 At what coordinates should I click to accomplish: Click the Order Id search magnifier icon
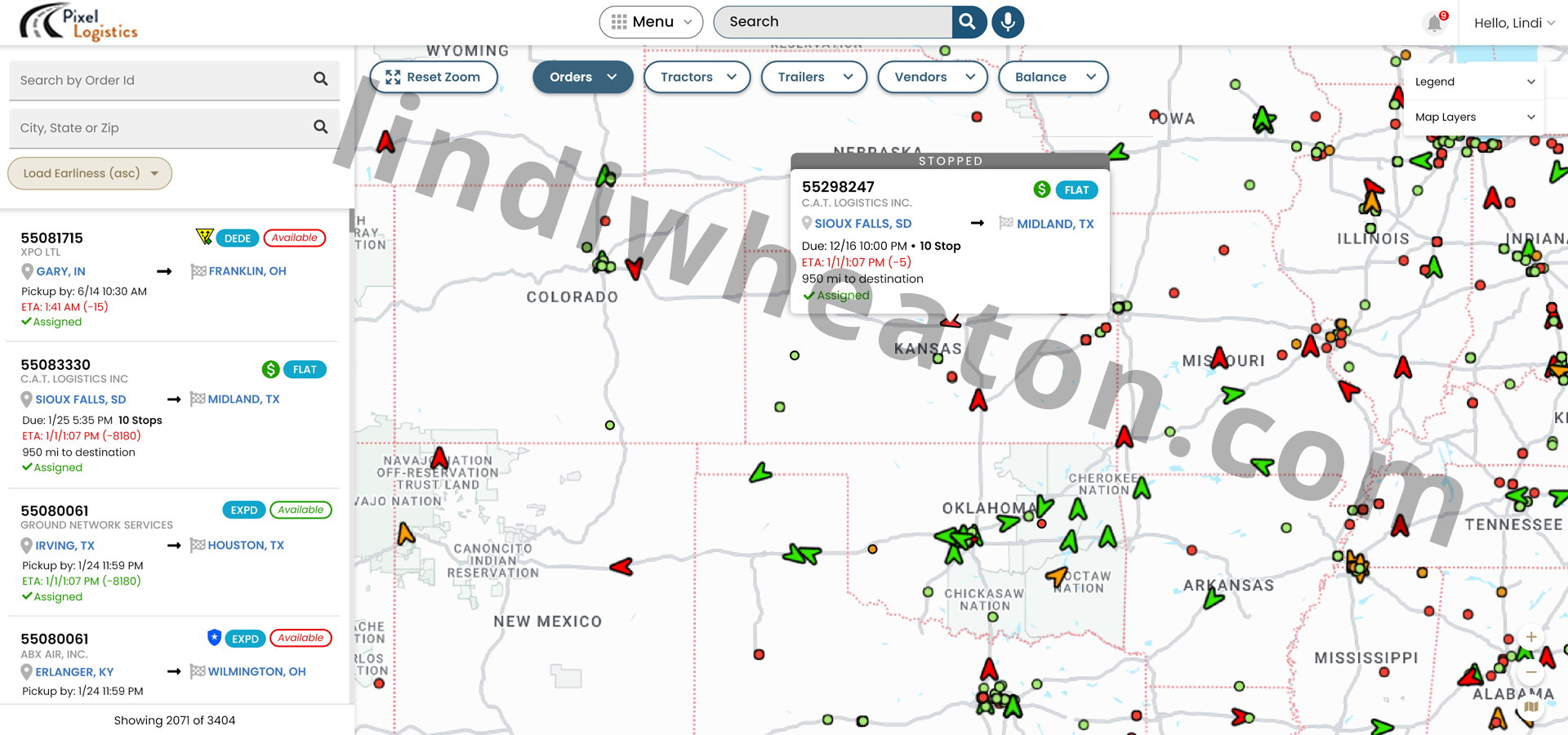point(320,79)
